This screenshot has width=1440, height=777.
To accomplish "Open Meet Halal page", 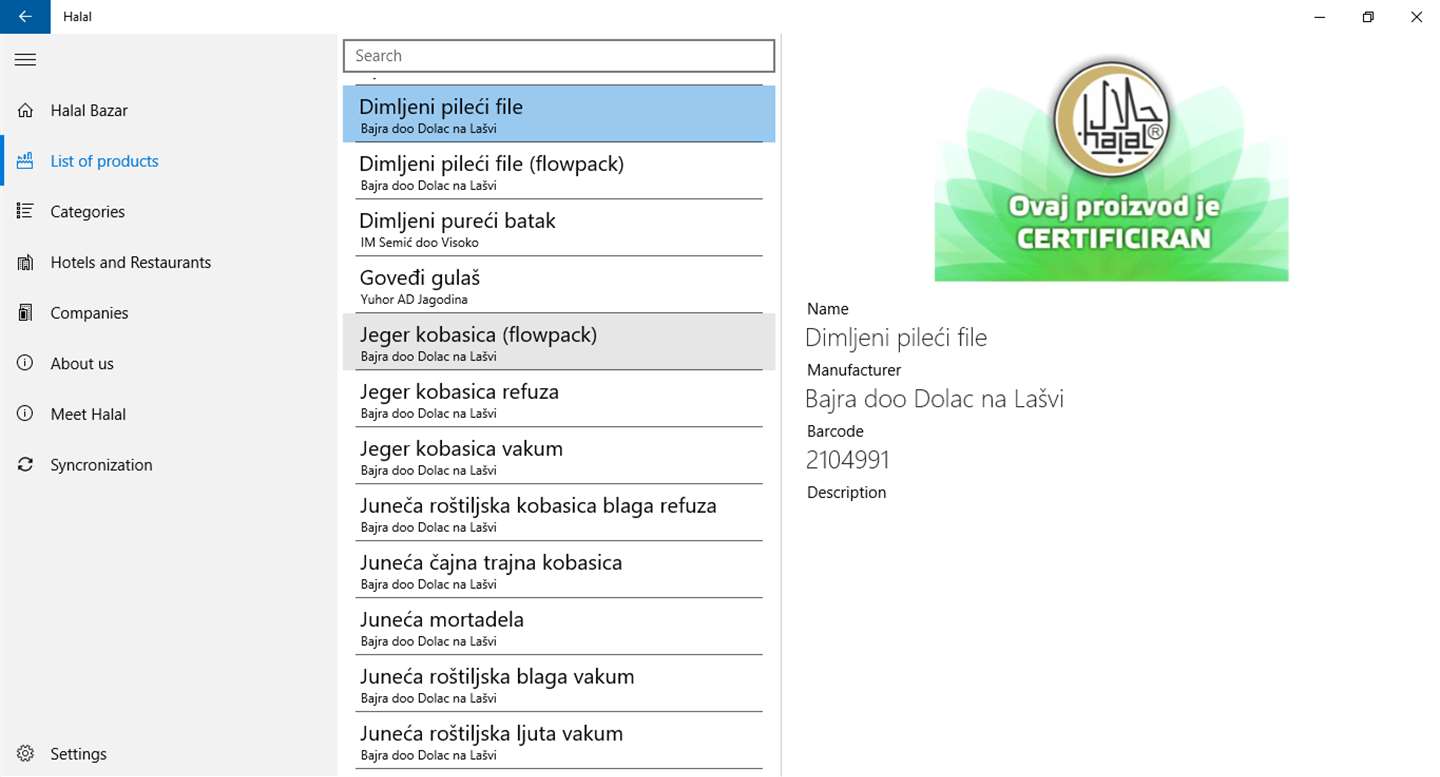I will point(169,414).
